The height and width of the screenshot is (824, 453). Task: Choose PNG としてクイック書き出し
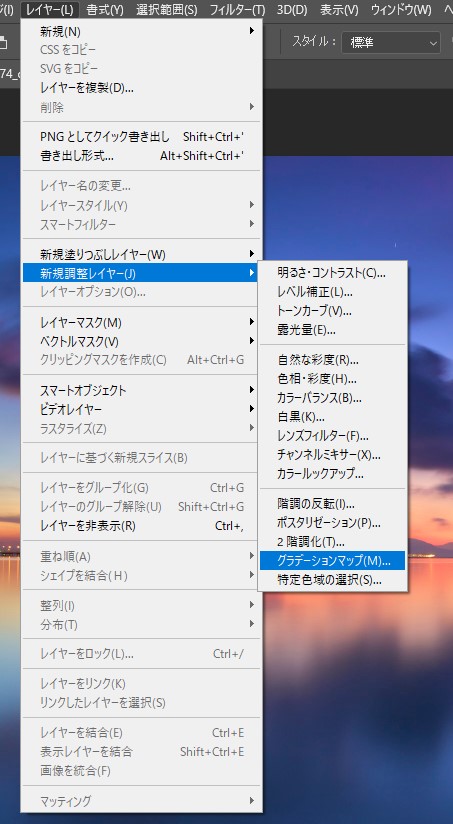[x=141, y=137]
